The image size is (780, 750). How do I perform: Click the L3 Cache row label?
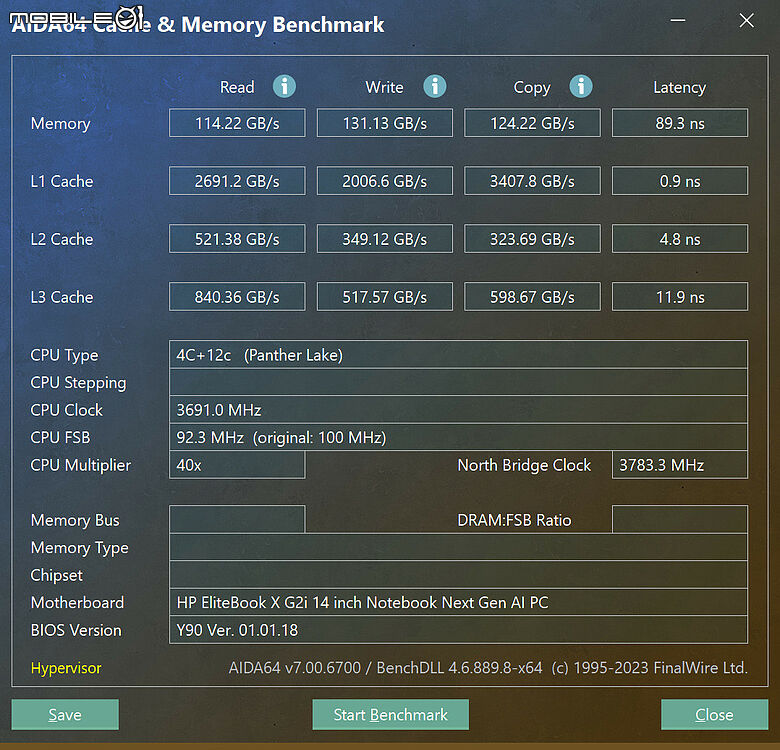pos(62,297)
